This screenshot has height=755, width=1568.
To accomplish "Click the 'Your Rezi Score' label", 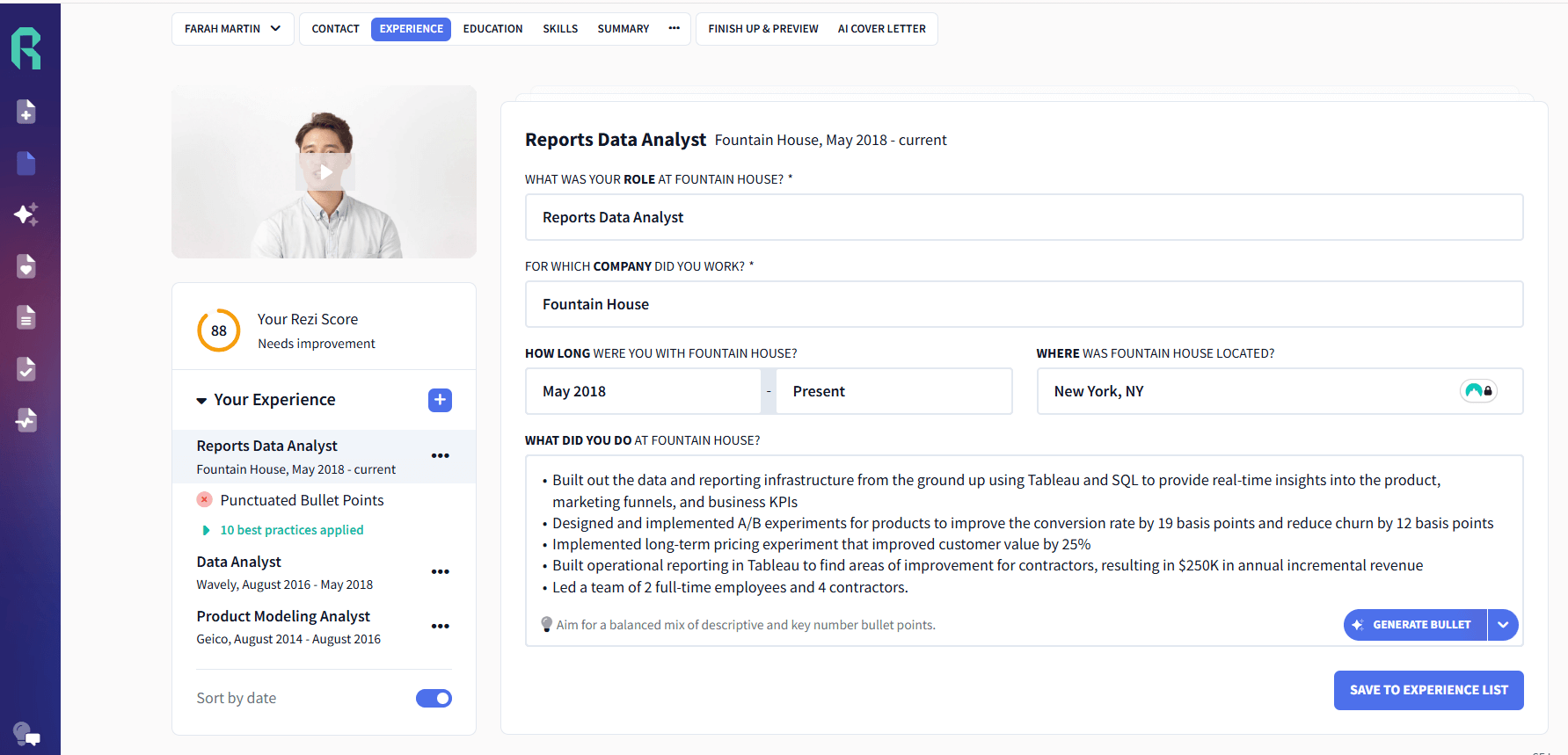I will click(307, 319).
